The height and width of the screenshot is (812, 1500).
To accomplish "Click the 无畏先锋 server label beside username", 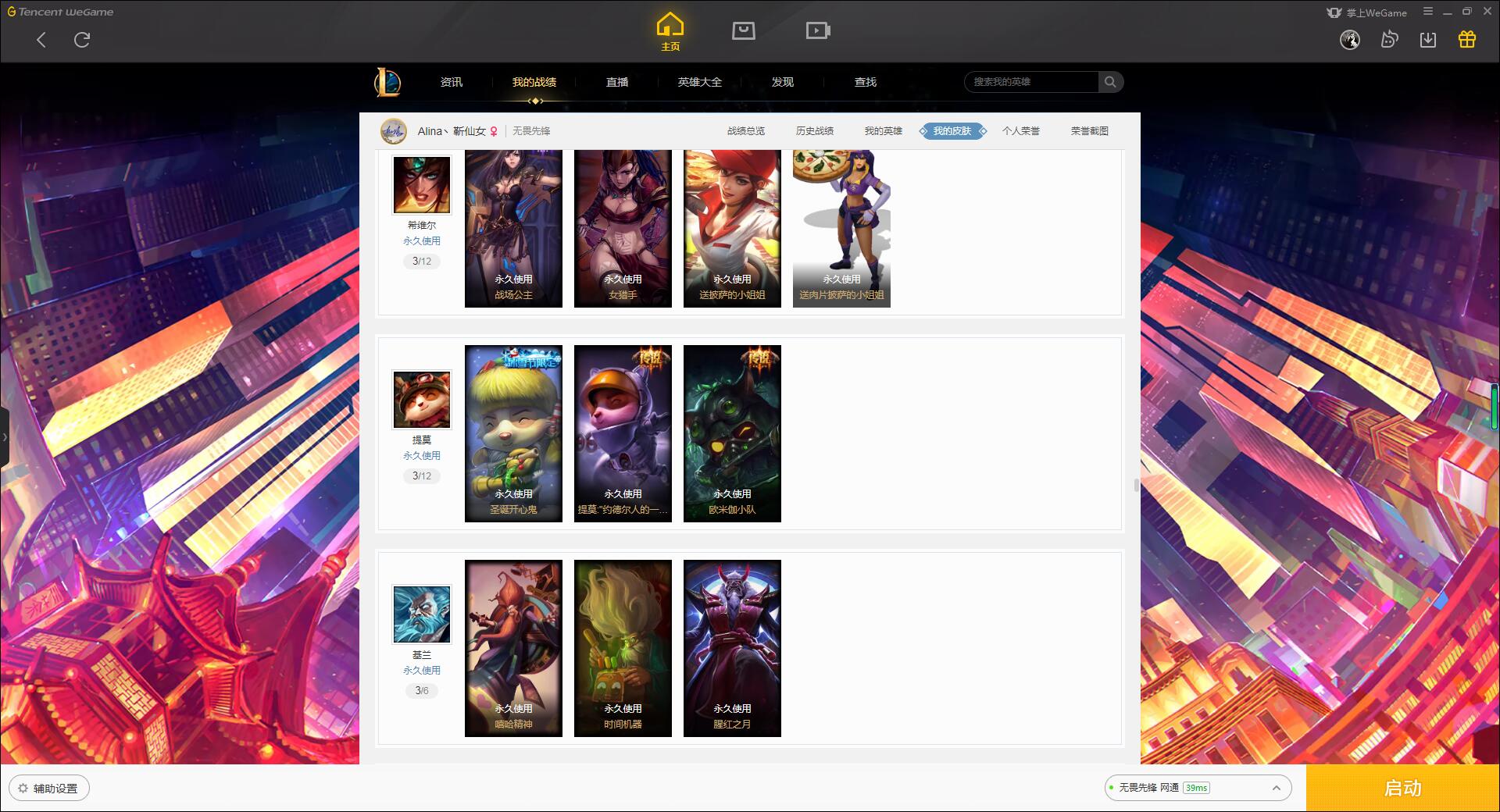I will pos(531,131).
